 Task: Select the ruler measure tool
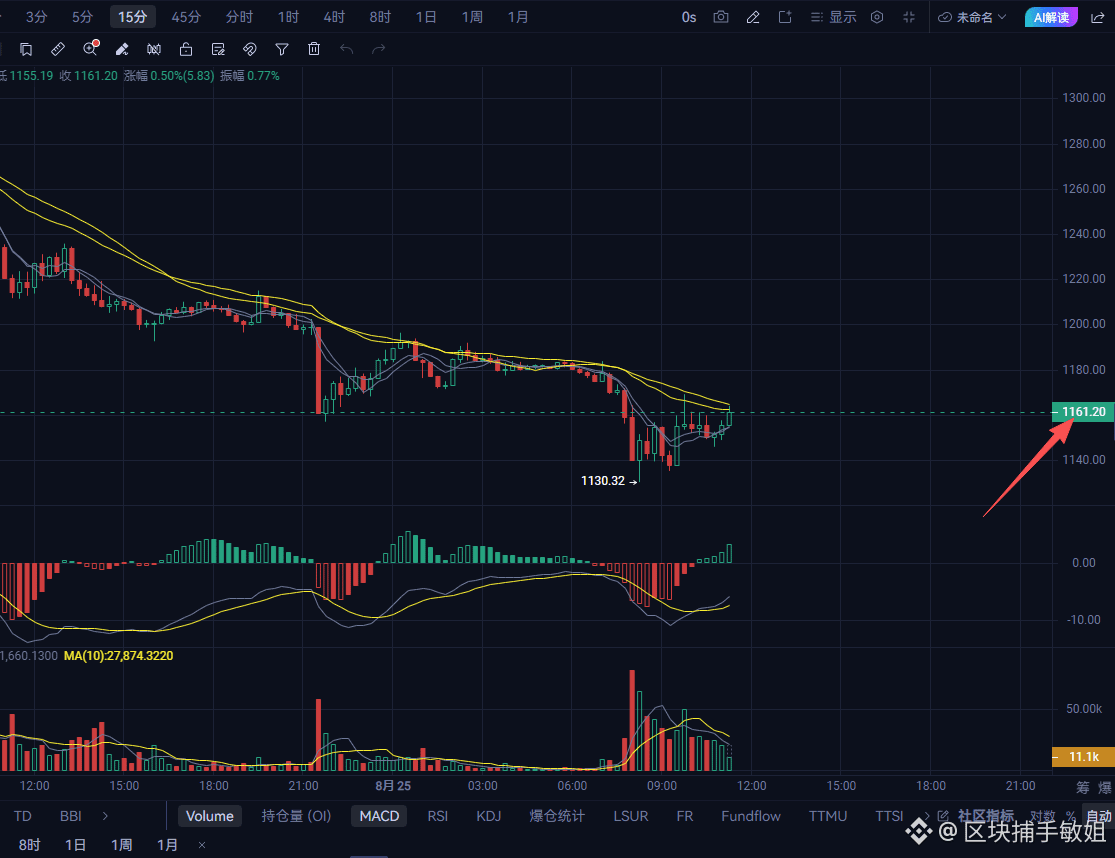click(58, 49)
